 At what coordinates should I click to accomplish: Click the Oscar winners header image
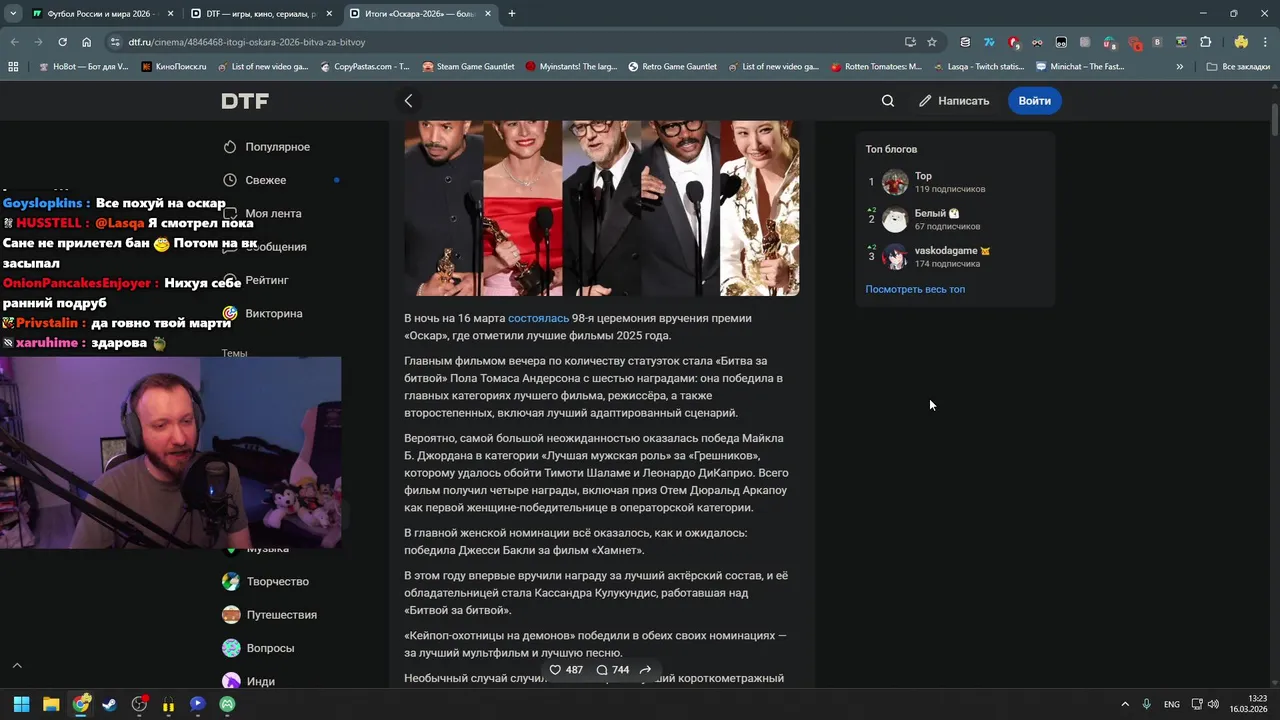coord(601,208)
